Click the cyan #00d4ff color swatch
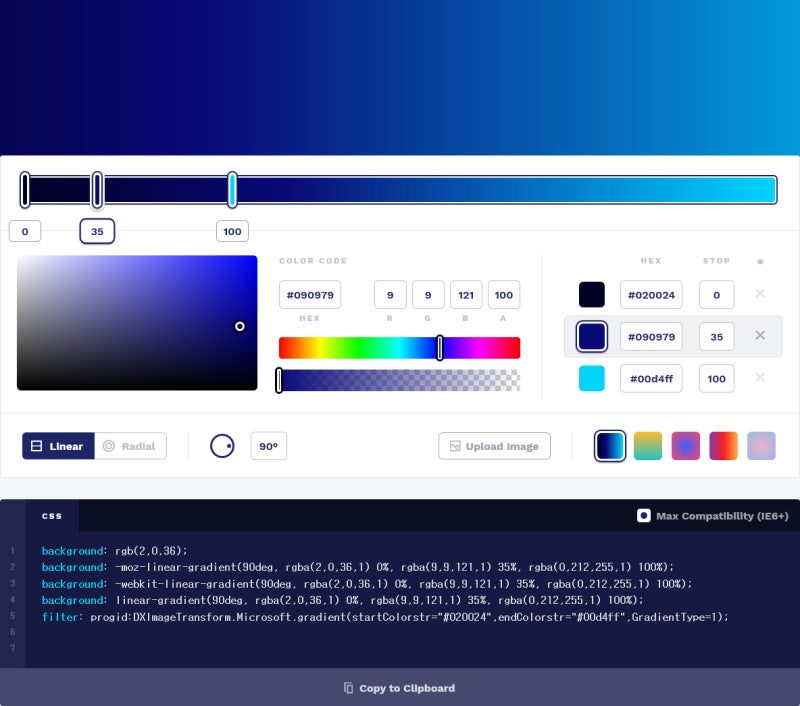This screenshot has width=800, height=706. pos(591,378)
